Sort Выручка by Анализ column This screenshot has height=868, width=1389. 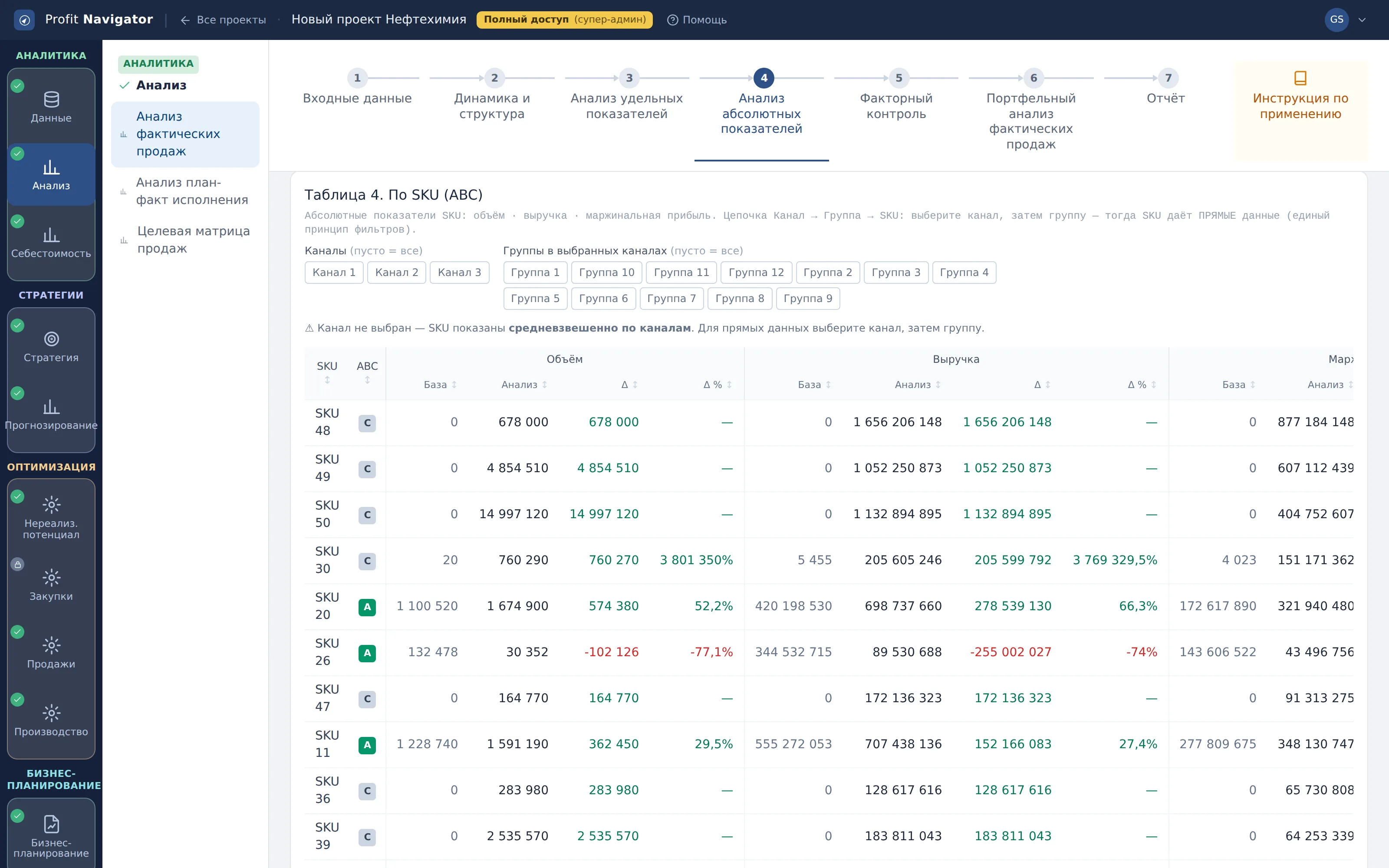pos(918,385)
